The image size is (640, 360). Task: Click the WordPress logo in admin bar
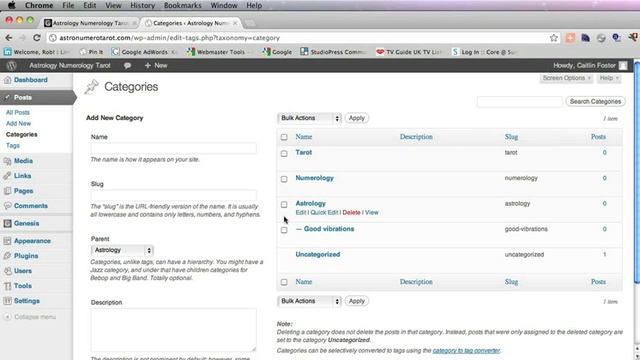point(11,65)
